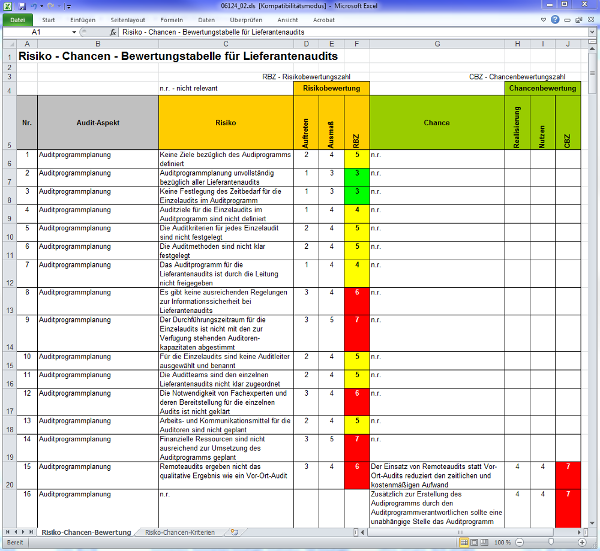The height and width of the screenshot is (551, 600).
Task: Open the Datei file menu
Action: (18, 19)
